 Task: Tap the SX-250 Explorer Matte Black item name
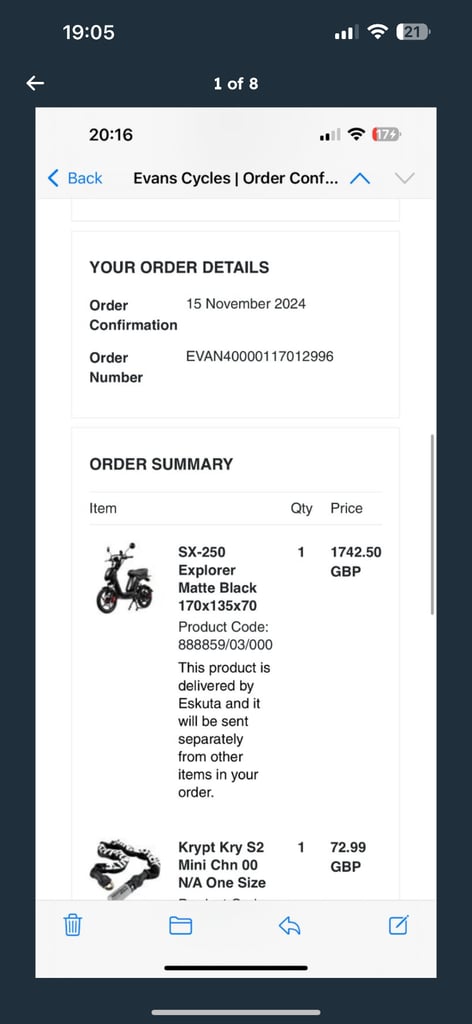click(217, 579)
